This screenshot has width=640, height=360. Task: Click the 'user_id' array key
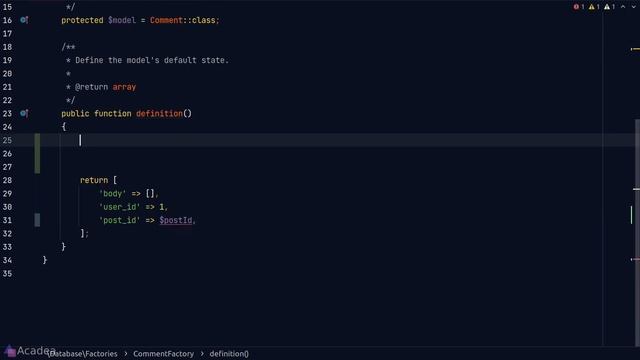(x=119, y=207)
